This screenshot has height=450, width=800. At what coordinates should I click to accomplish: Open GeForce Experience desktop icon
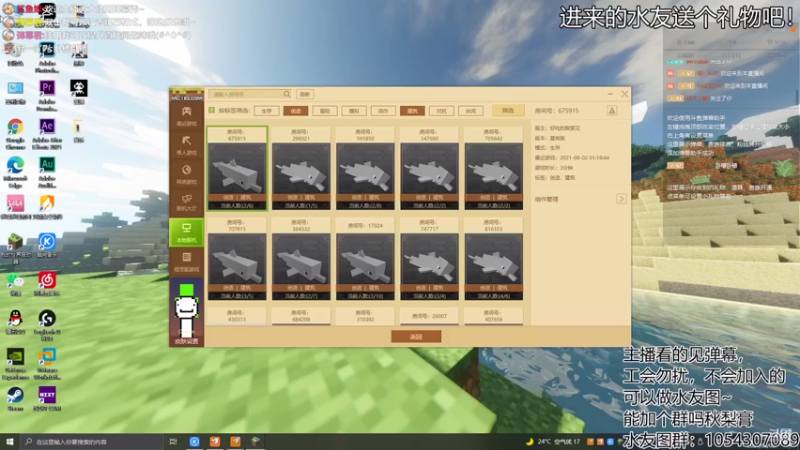click(x=15, y=363)
